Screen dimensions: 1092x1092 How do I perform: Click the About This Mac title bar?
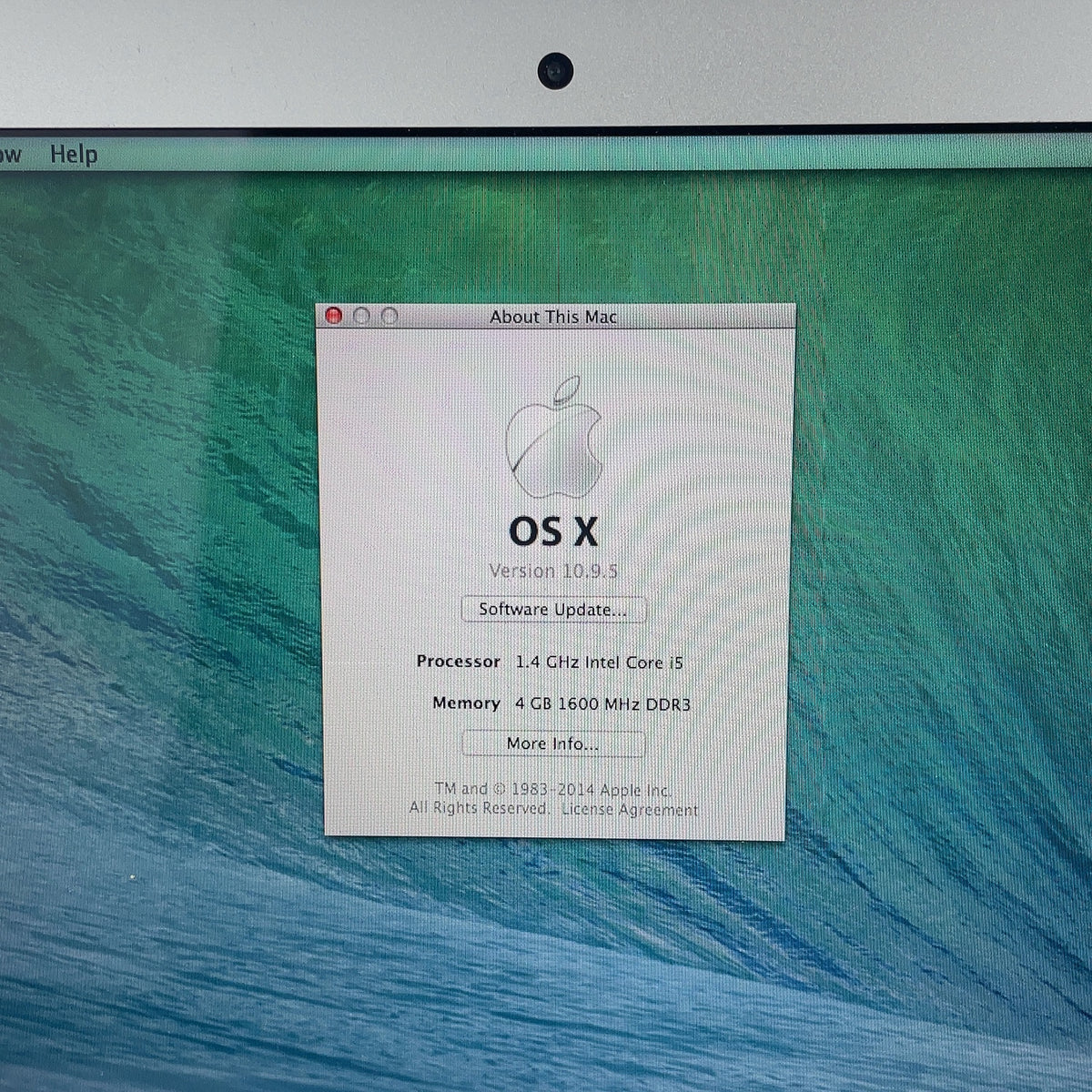[555, 316]
